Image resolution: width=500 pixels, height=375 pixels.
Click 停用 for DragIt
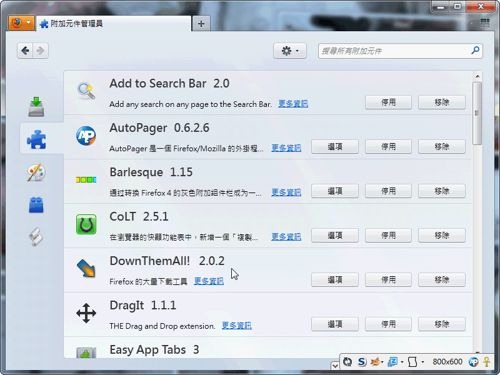(388, 324)
